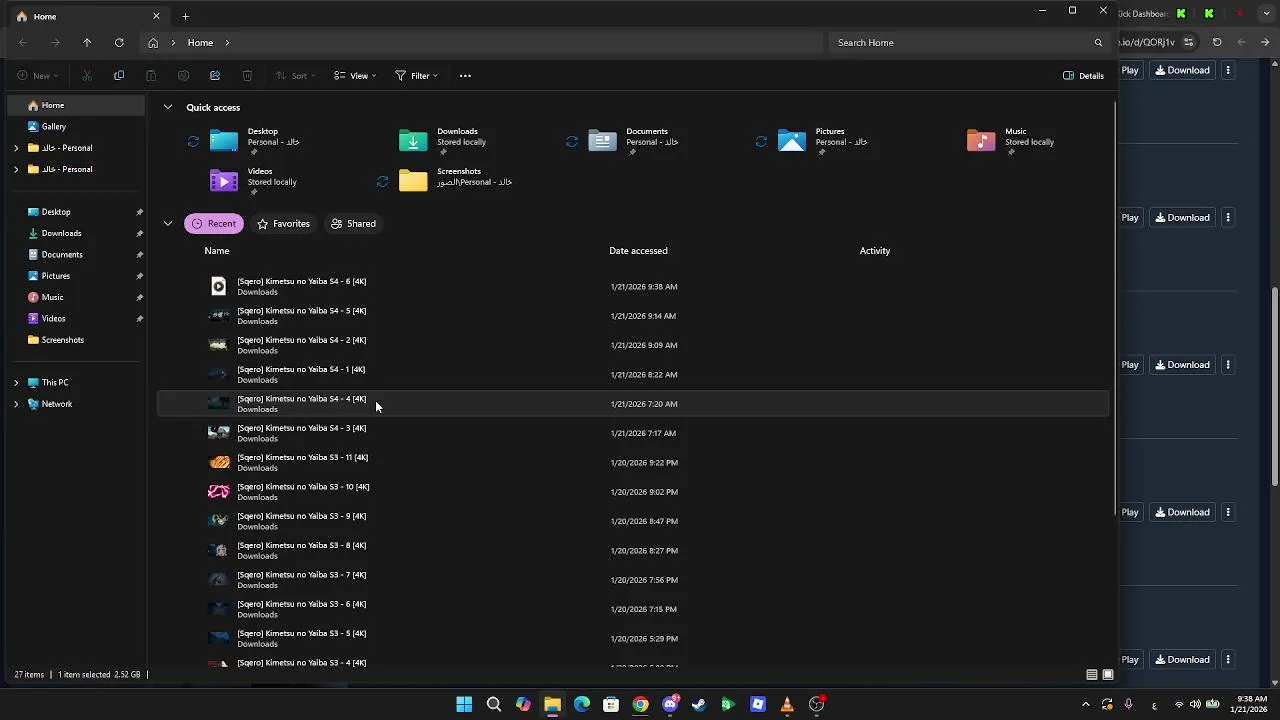Select Kimetsu no Yaiba S3 - 10 thumbnail
The image size is (1280, 720).
click(218, 492)
